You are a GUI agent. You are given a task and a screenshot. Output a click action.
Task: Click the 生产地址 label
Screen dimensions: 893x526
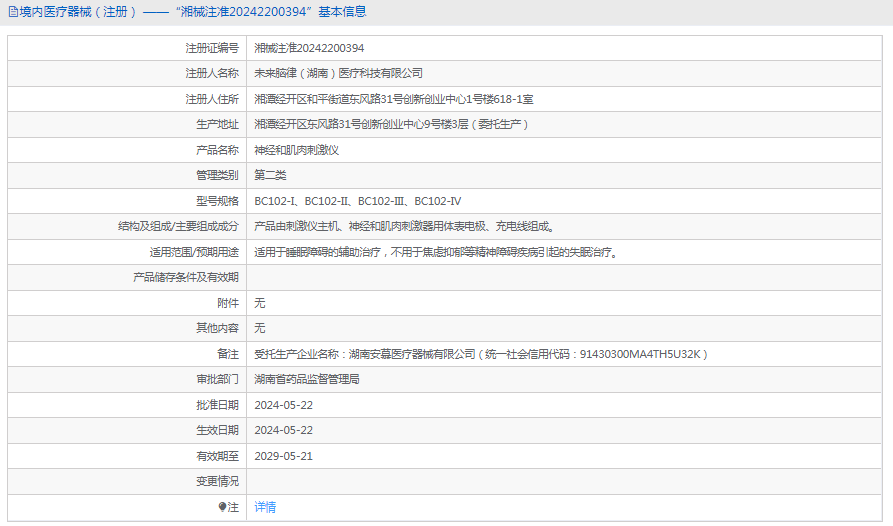(218, 124)
